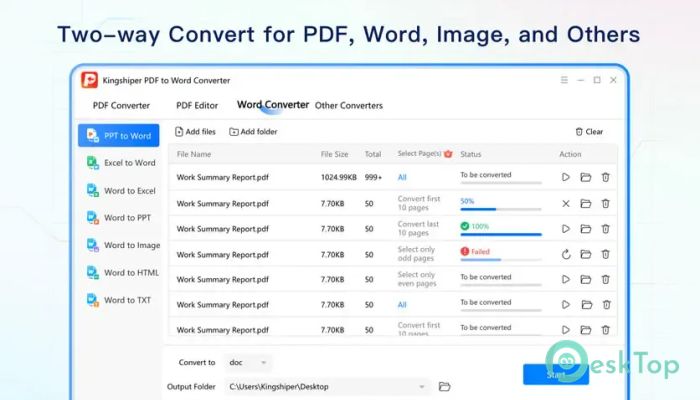Change 'Convert first 10 pages' in 50% row
The height and width of the screenshot is (400, 700).
click(x=419, y=203)
